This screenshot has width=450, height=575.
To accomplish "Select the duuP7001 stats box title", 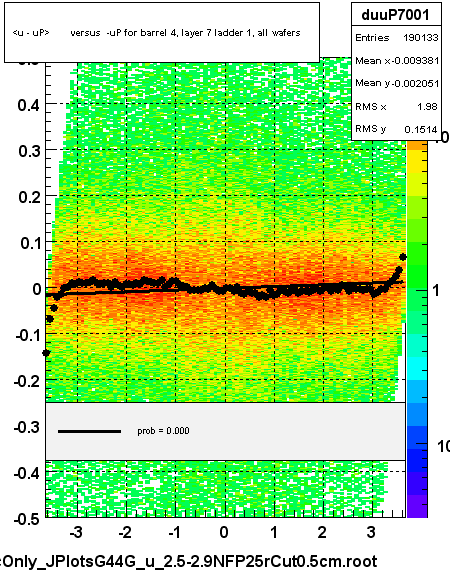I will [x=396, y=15].
